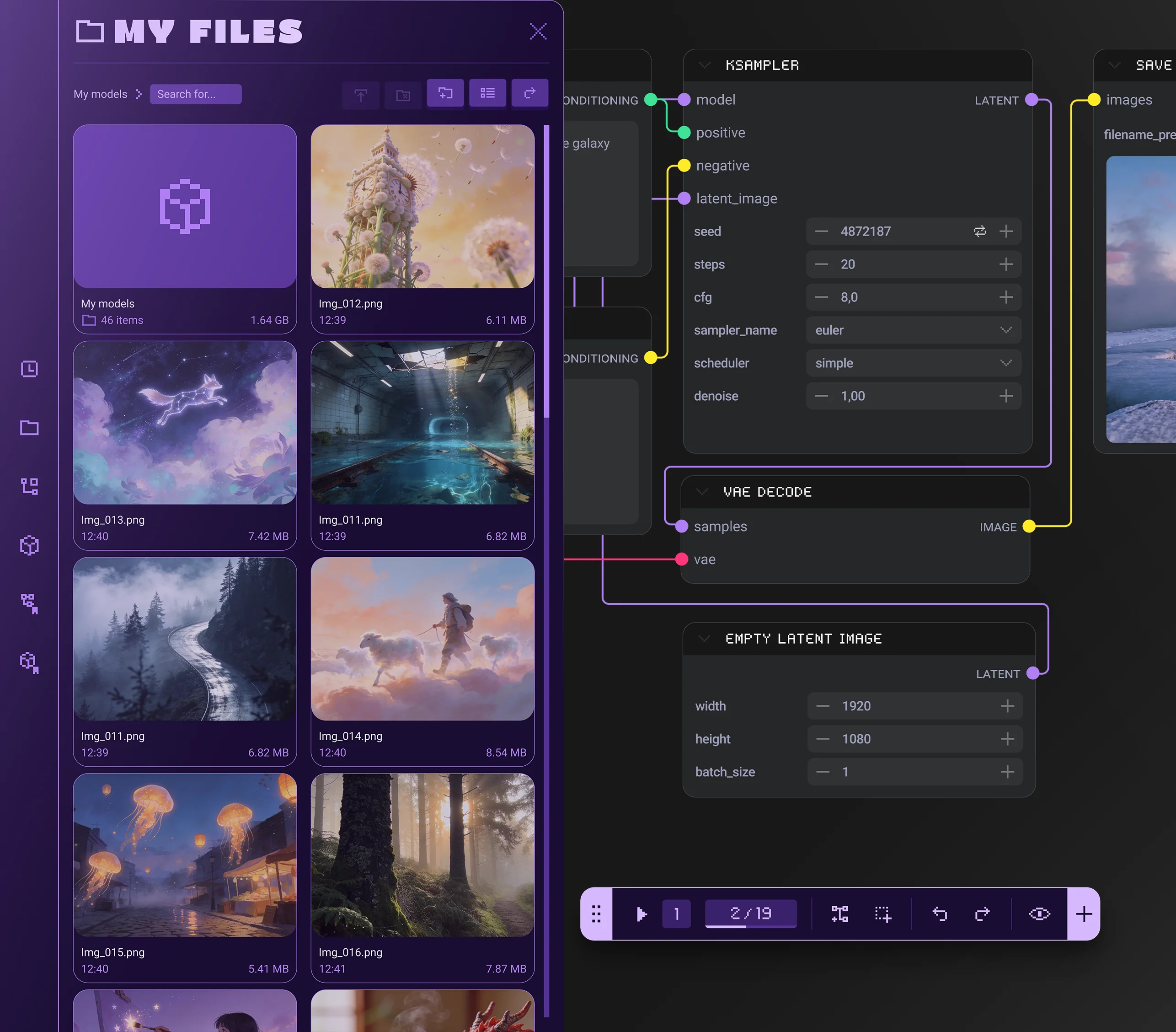Click the cube models icon in sidebar
1176x1032 pixels.
29,545
